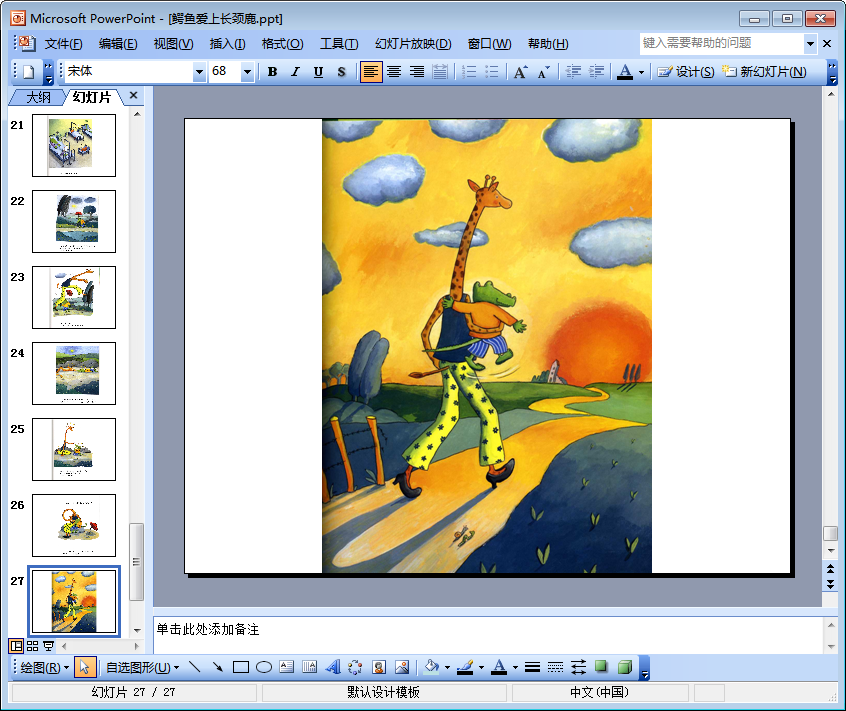Open the 插入 menu
This screenshot has height=711, width=846.
click(x=227, y=44)
